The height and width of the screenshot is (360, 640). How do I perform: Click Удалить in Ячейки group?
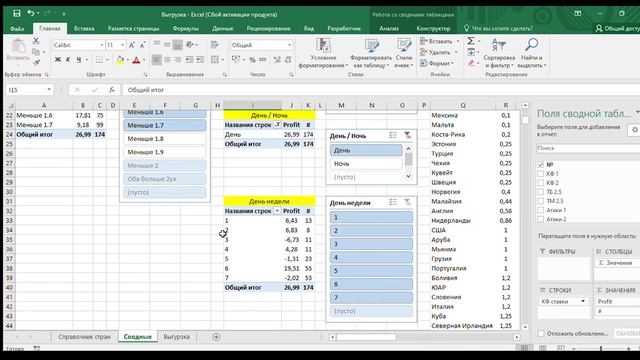(x=436, y=52)
